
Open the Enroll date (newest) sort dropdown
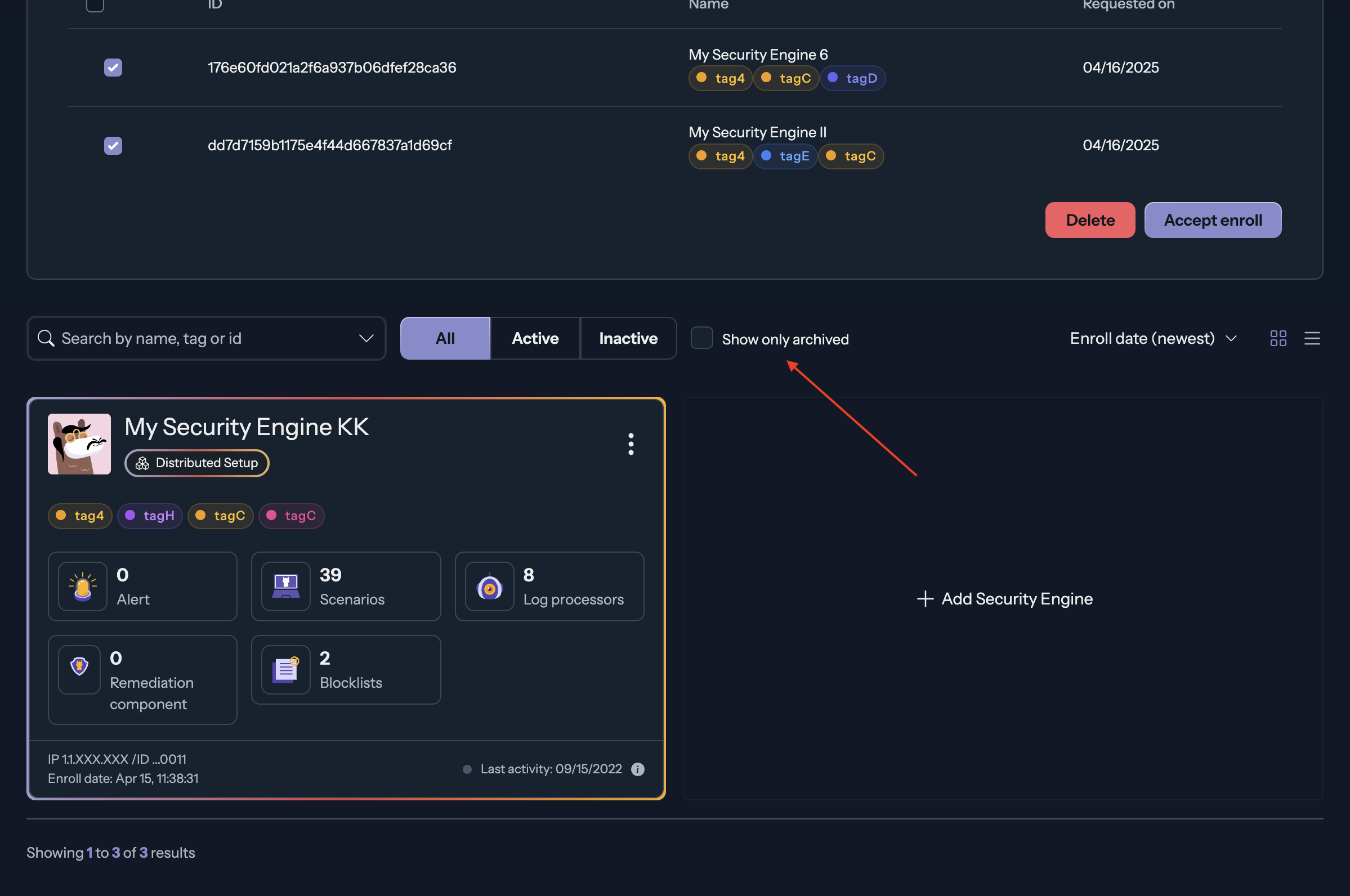click(x=1152, y=338)
